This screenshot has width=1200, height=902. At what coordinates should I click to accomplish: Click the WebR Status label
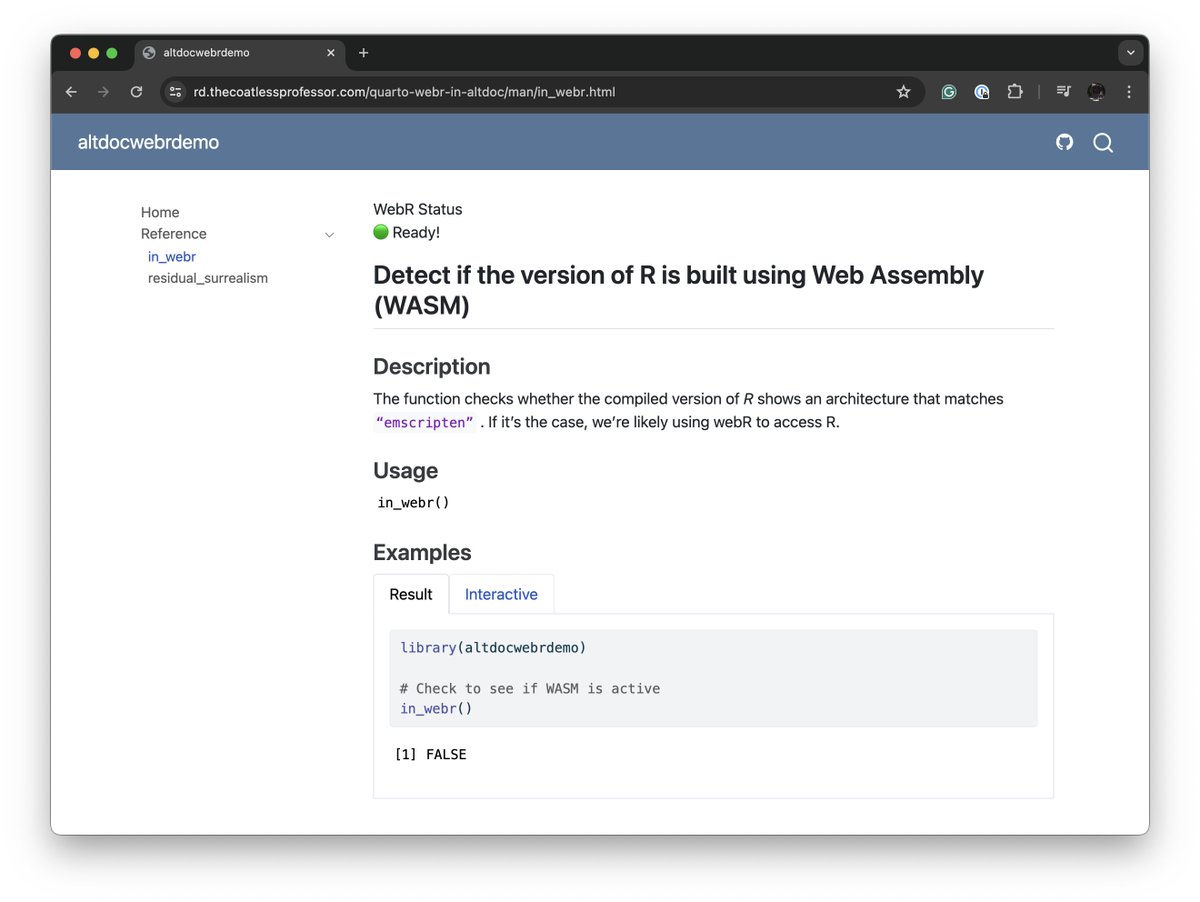[418, 209]
